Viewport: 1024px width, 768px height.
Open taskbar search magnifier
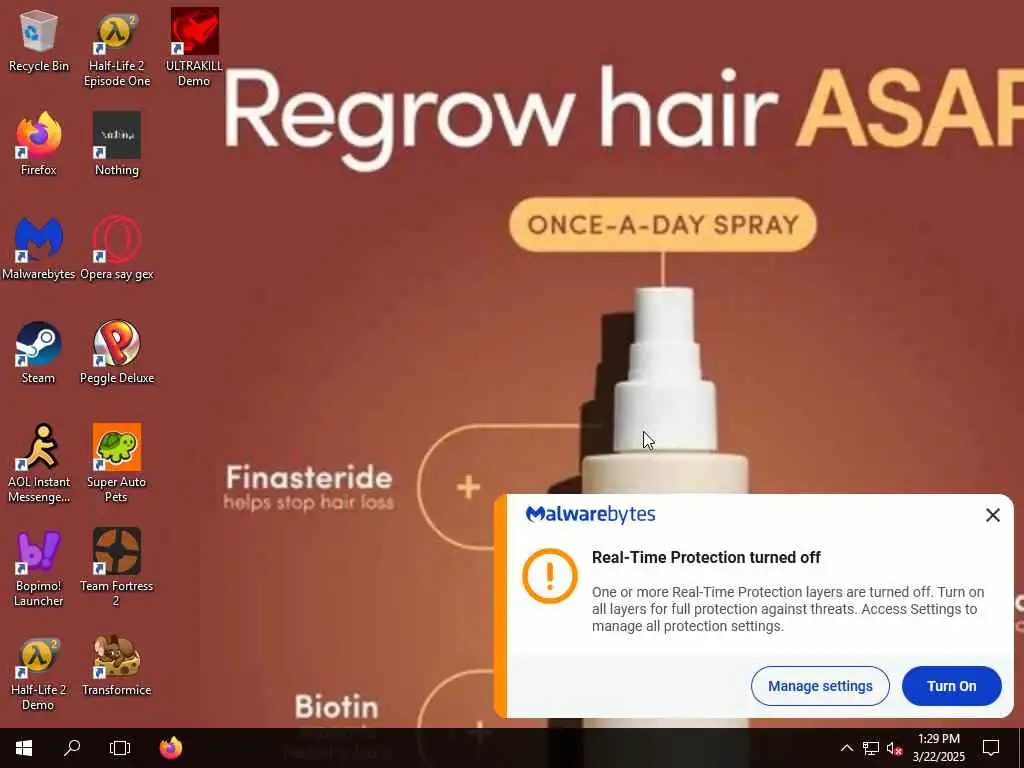click(72, 748)
